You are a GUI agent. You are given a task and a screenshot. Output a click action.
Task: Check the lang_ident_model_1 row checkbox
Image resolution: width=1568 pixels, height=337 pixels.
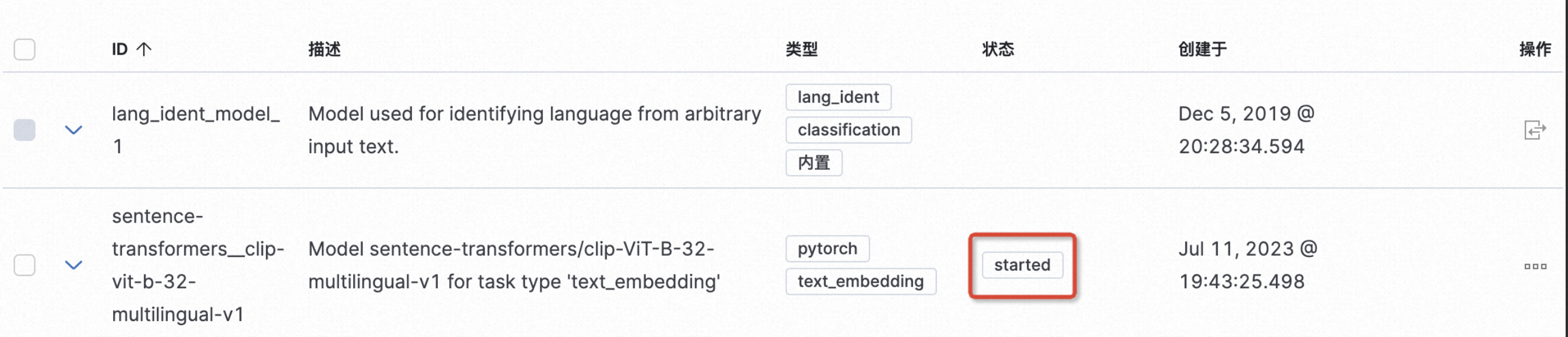coord(24,130)
